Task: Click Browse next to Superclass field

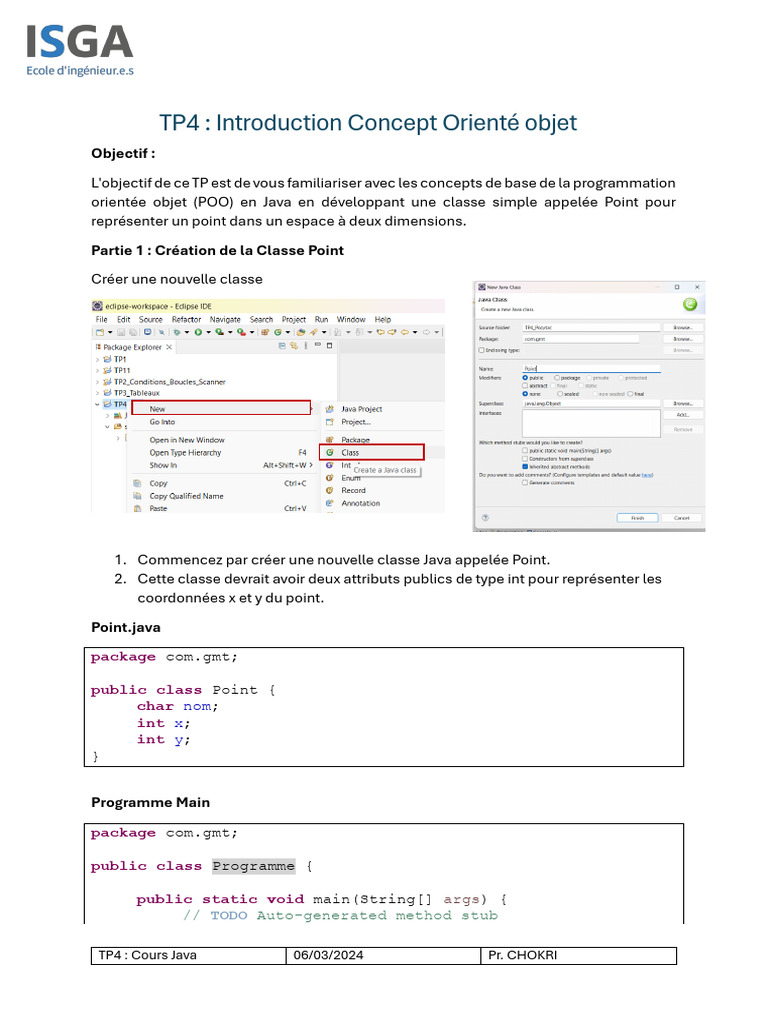Action: (682, 404)
